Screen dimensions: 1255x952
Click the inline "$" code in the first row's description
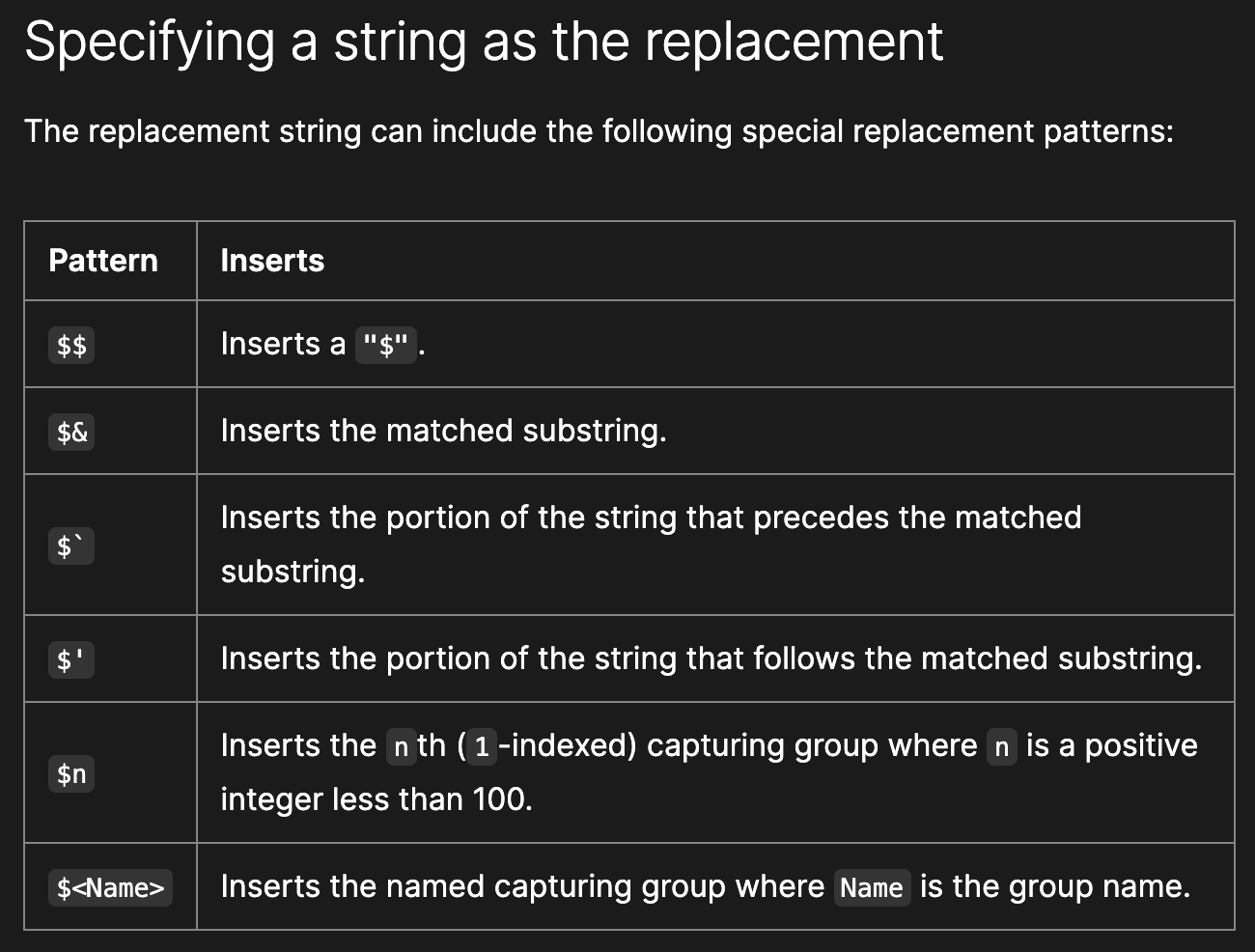click(x=386, y=345)
